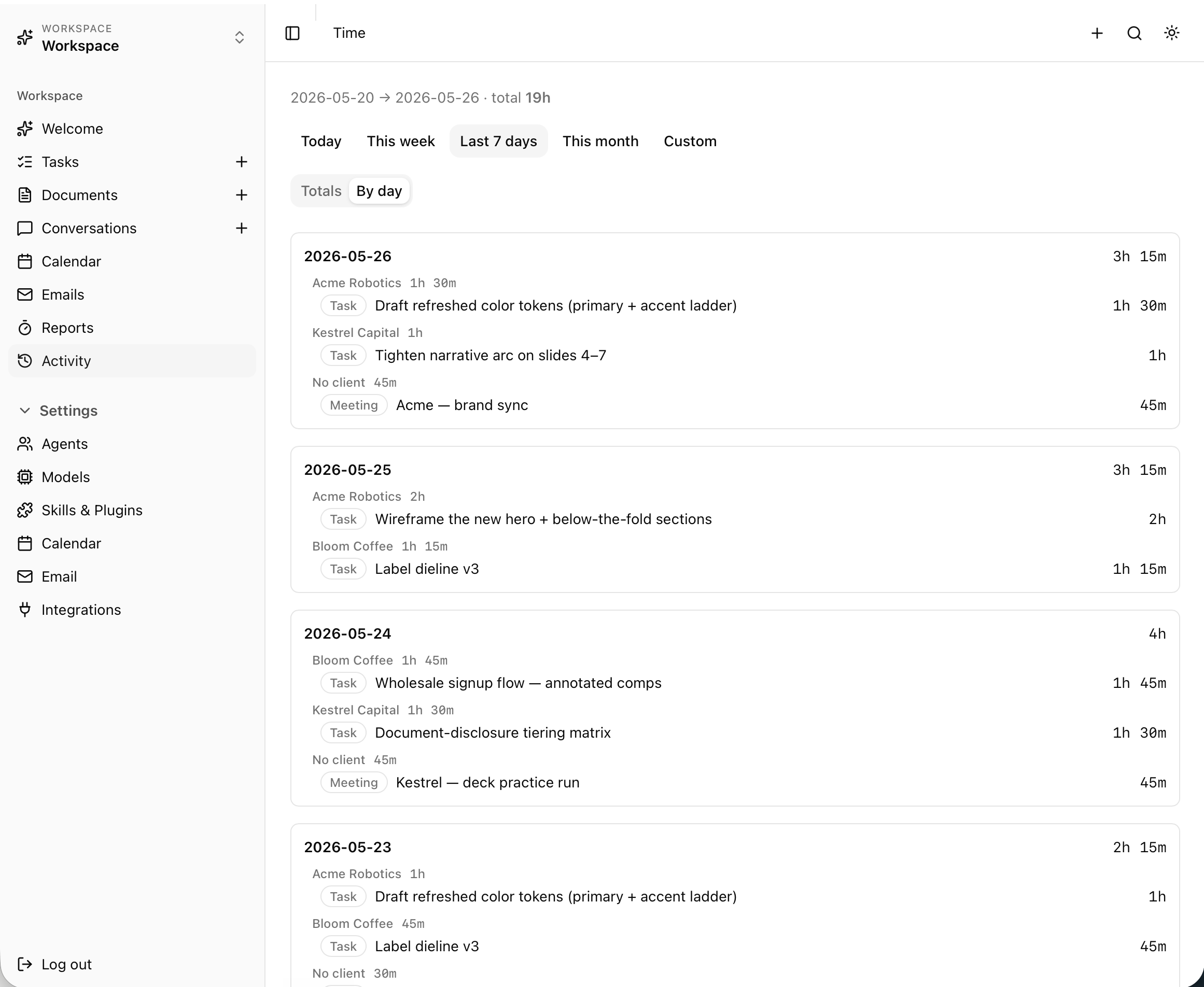Viewport: 1204px width, 987px height.
Task: Click the Log out icon
Action: pos(25,964)
